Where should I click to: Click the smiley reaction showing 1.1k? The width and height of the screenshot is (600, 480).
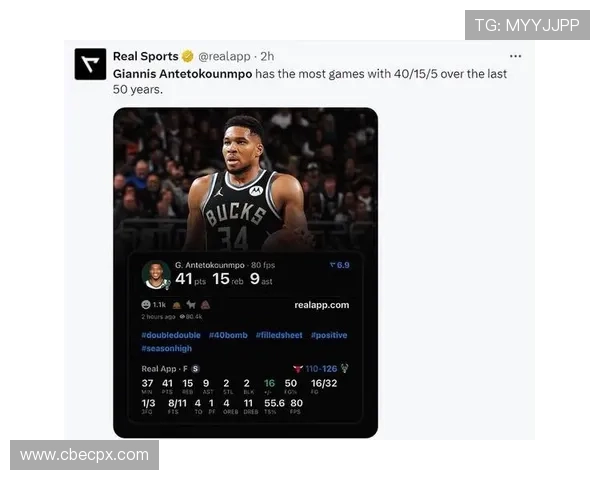pyautogui.click(x=153, y=305)
